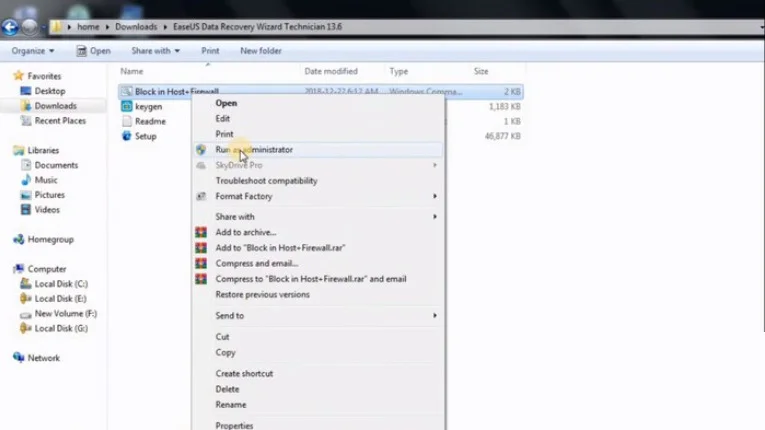The width and height of the screenshot is (765, 430).
Task: Click breadcrumb arrow after Downloads
Action: click(165, 27)
